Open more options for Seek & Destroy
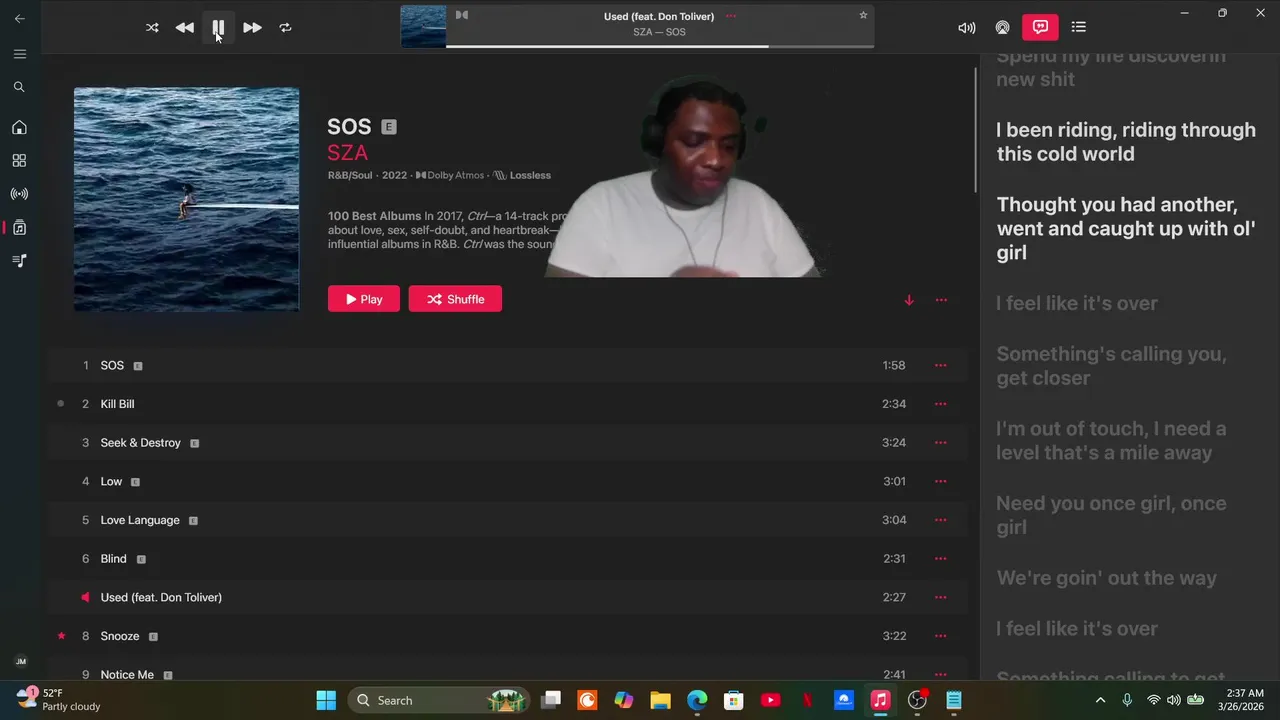The image size is (1280, 720). (940, 443)
